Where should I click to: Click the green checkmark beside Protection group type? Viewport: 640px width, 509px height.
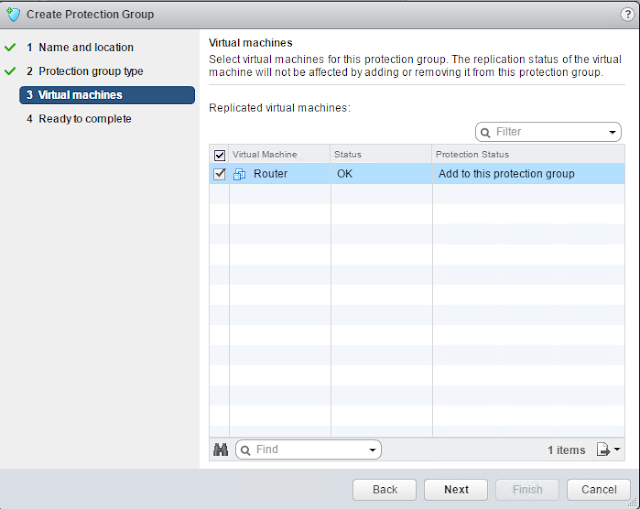pos(10,71)
